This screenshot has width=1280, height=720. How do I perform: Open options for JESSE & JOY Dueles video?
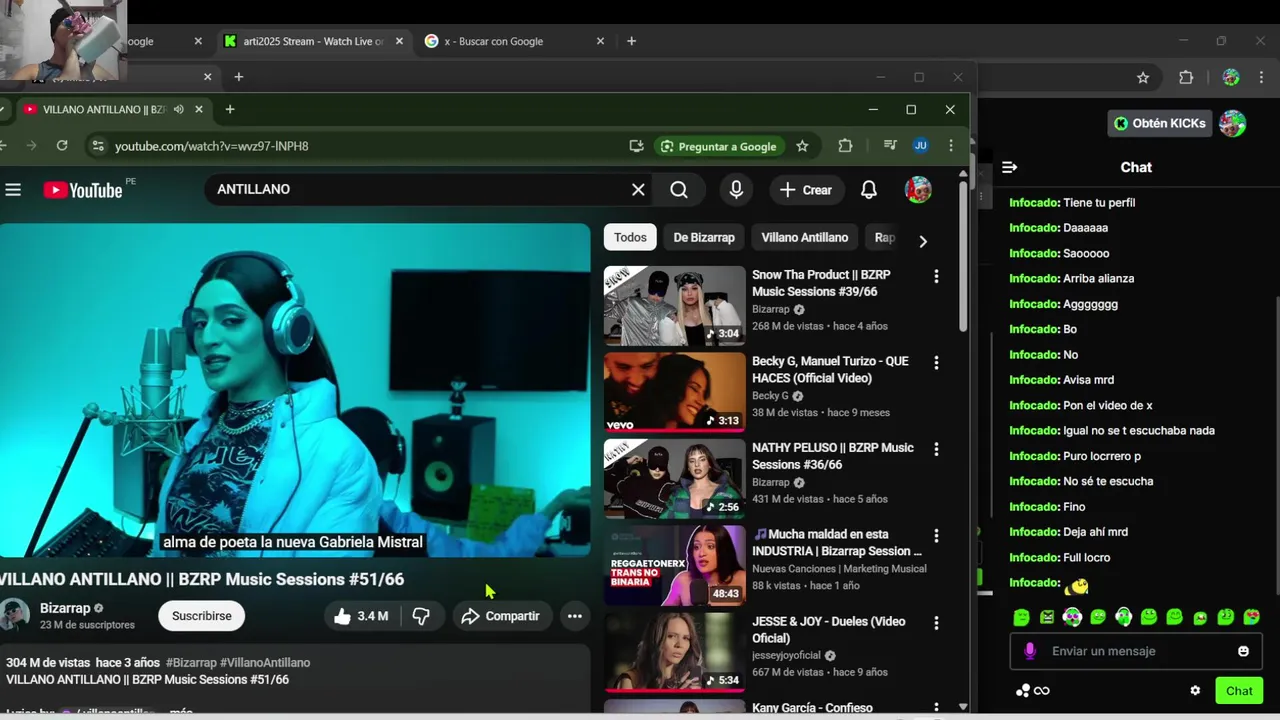point(936,623)
